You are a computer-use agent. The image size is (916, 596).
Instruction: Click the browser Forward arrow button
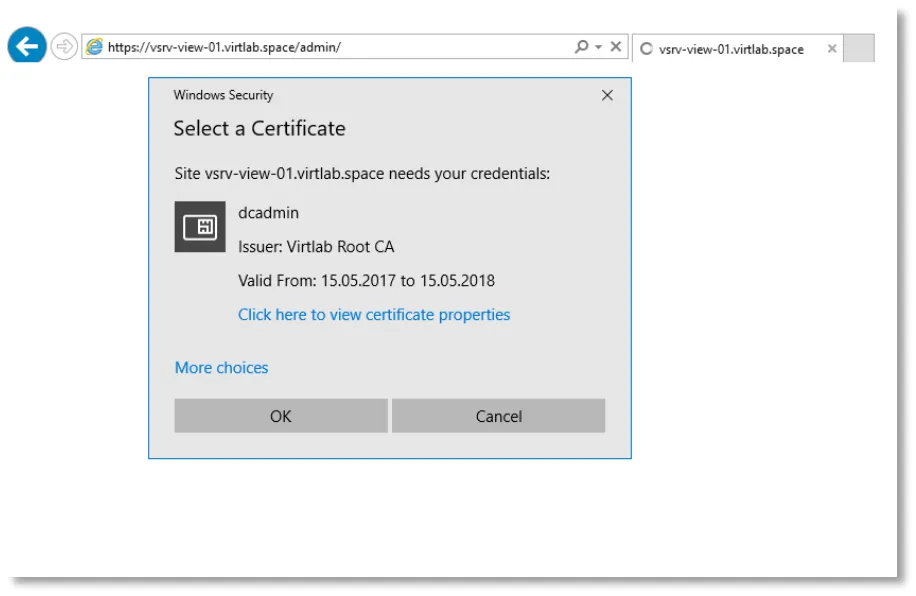(64, 46)
